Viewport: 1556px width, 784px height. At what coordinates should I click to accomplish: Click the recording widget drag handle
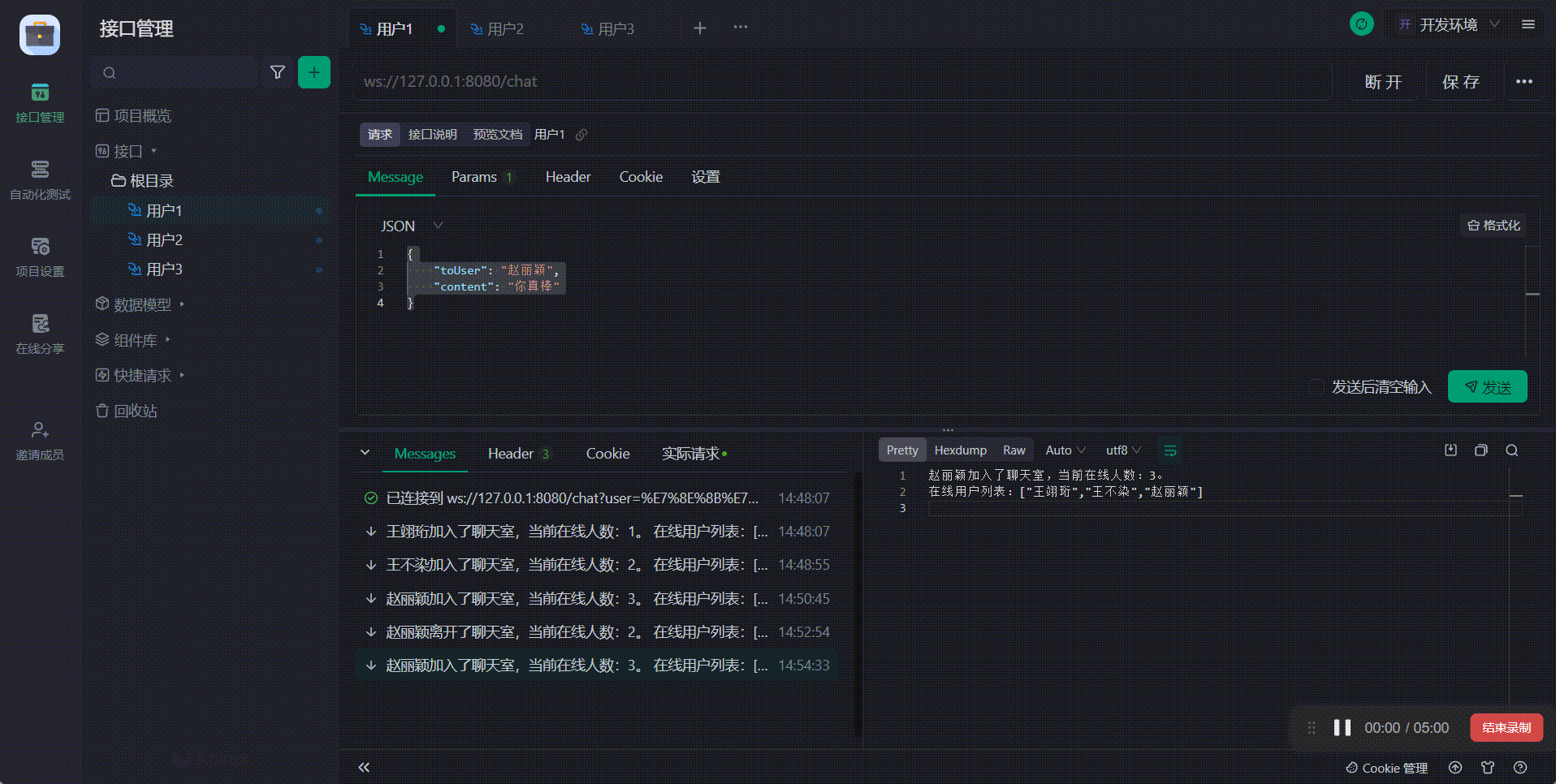1312,728
